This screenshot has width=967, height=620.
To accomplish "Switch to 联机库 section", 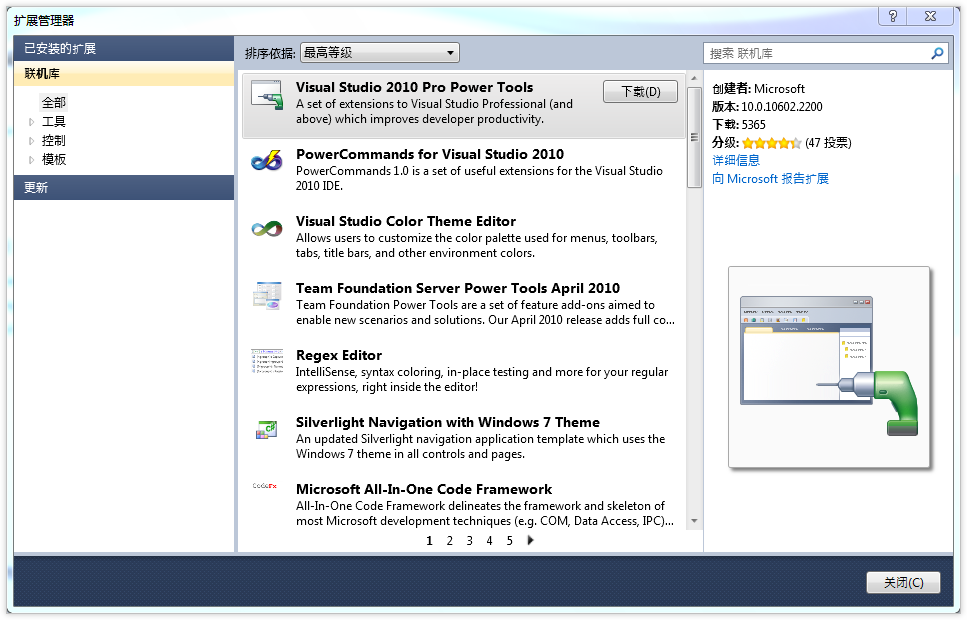I will (123, 73).
